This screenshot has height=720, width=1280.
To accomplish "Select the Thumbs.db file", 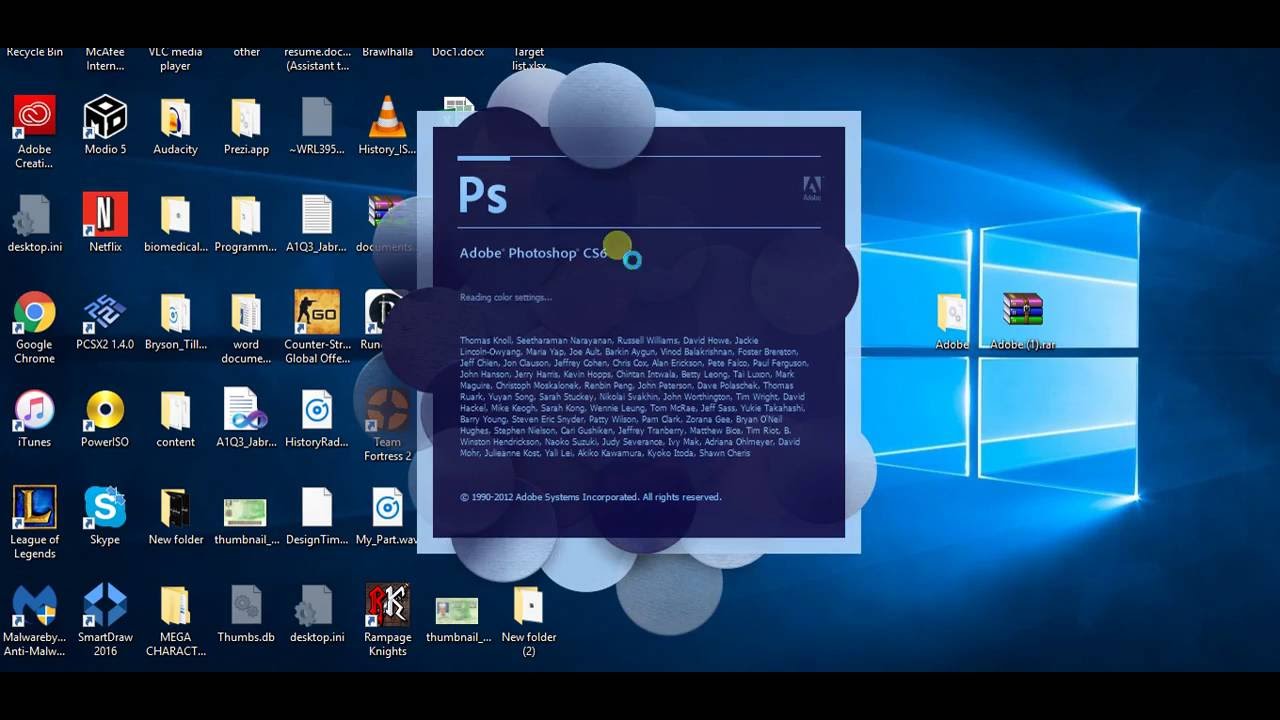I will point(246,606).
